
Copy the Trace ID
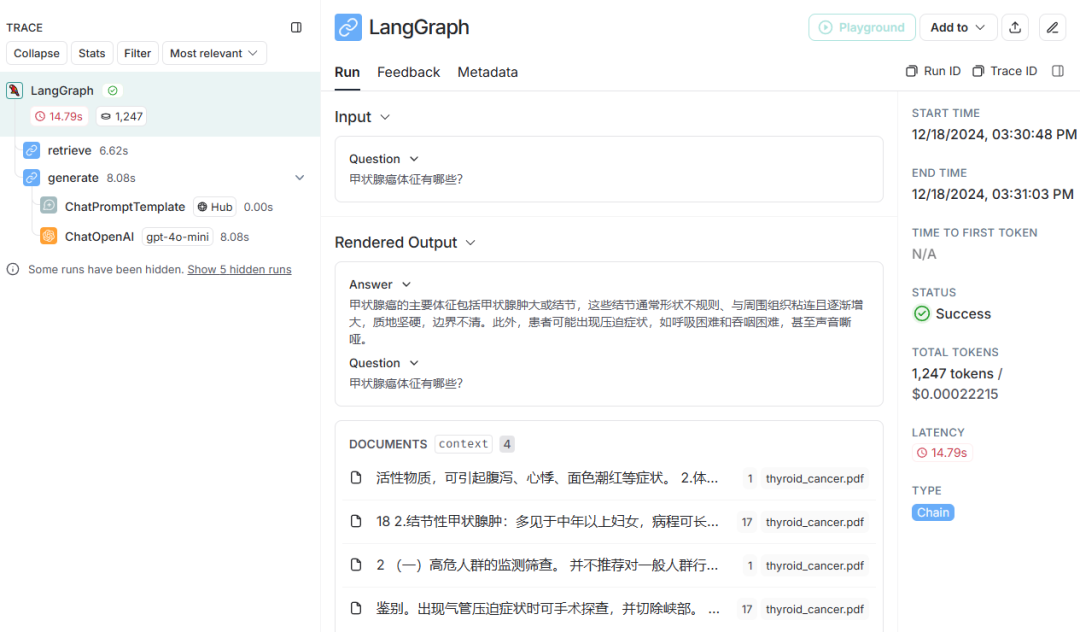[x=1004, y=71]
